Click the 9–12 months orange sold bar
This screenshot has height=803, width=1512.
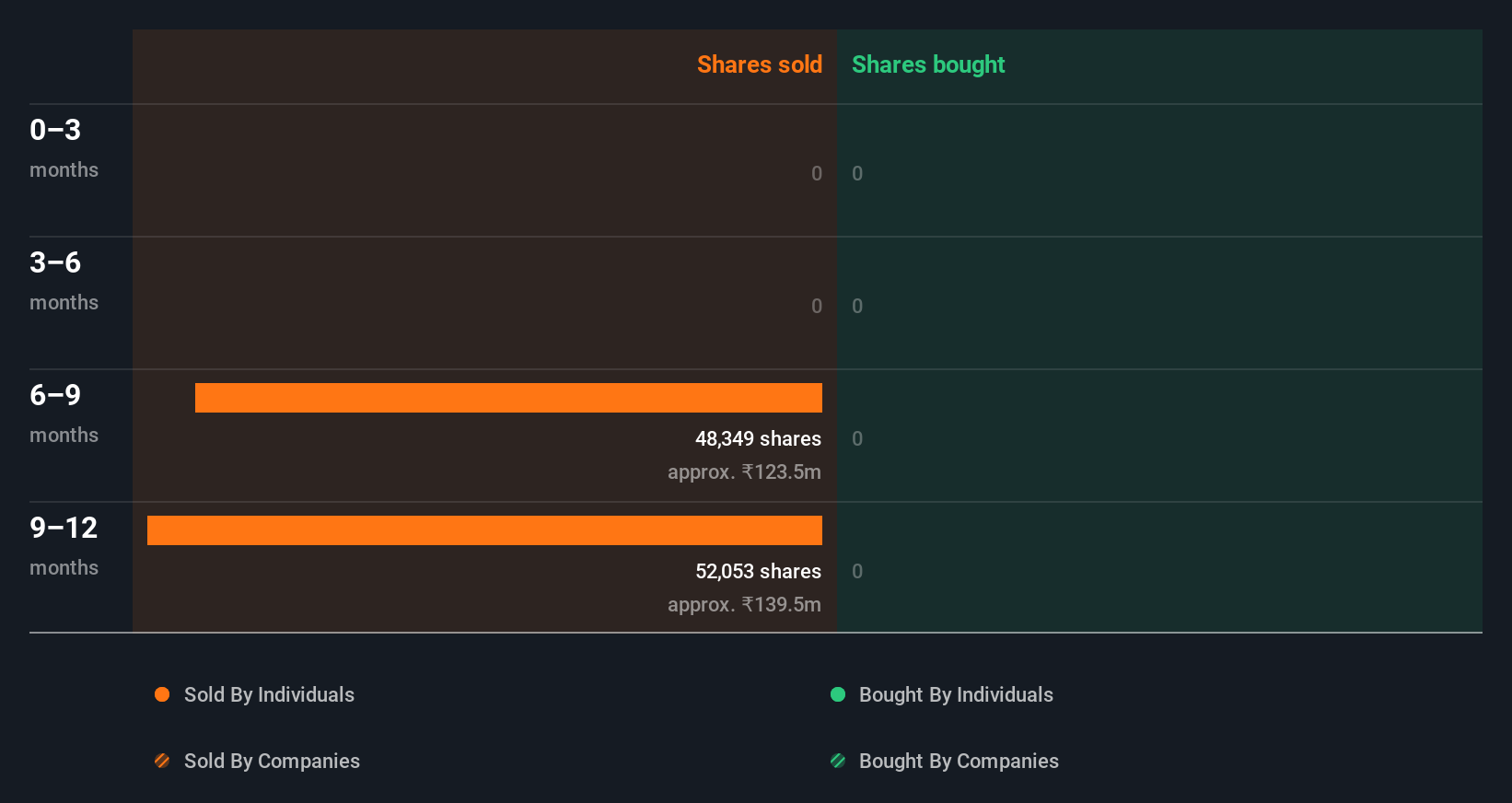click(484, 530)
